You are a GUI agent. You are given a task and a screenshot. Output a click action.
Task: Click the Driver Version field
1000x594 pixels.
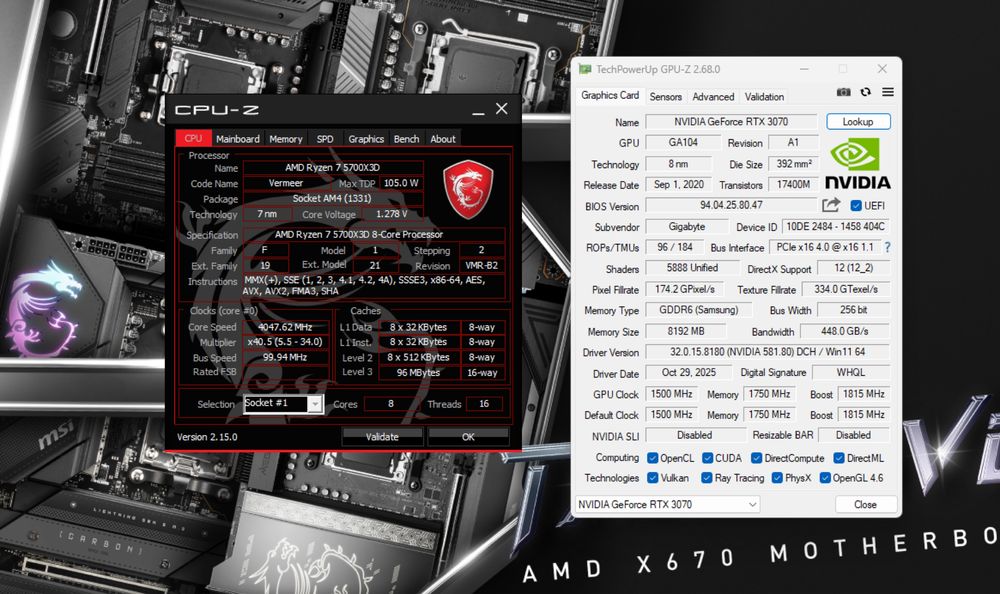[767, 352]
